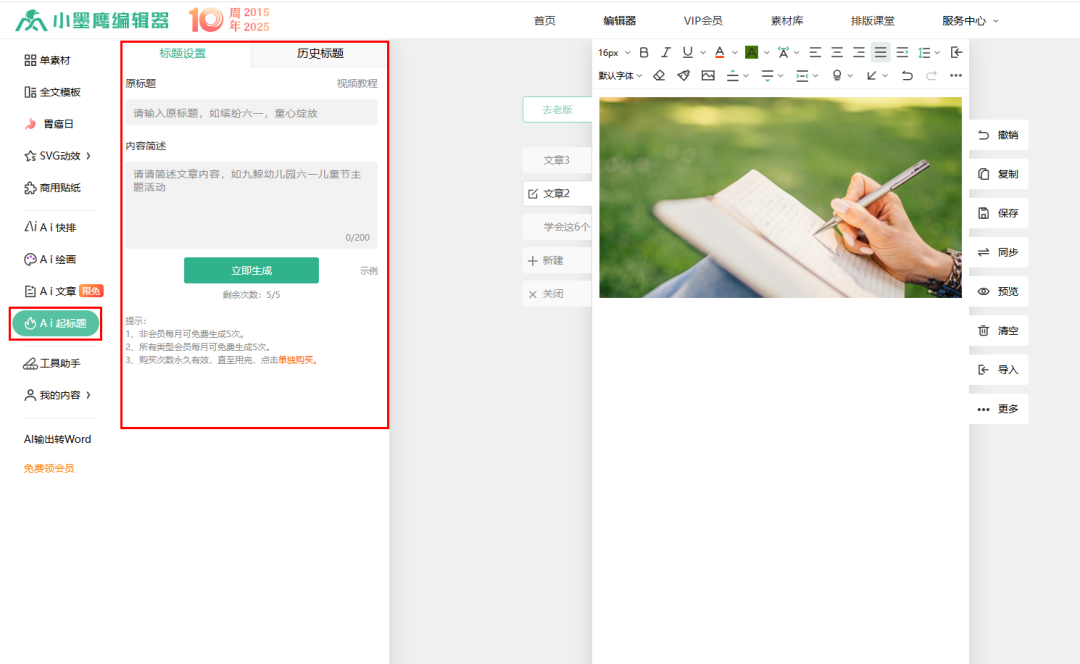Toggle underline formatting

point(687,52)
